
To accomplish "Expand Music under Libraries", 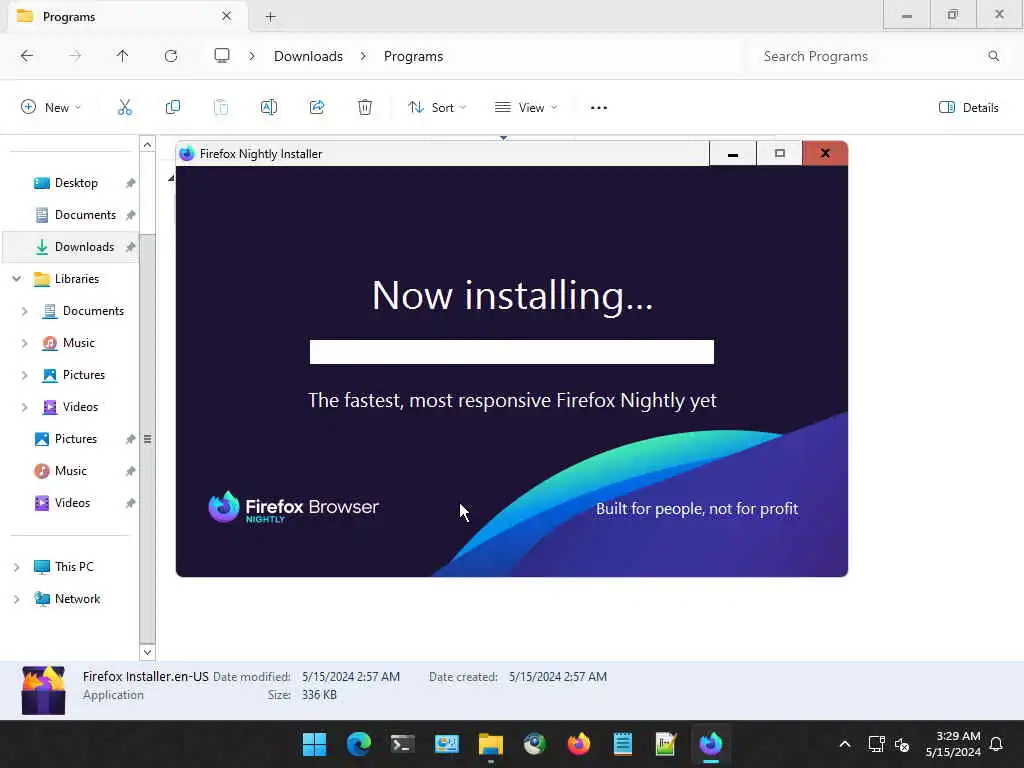I will tap(25, 344).
